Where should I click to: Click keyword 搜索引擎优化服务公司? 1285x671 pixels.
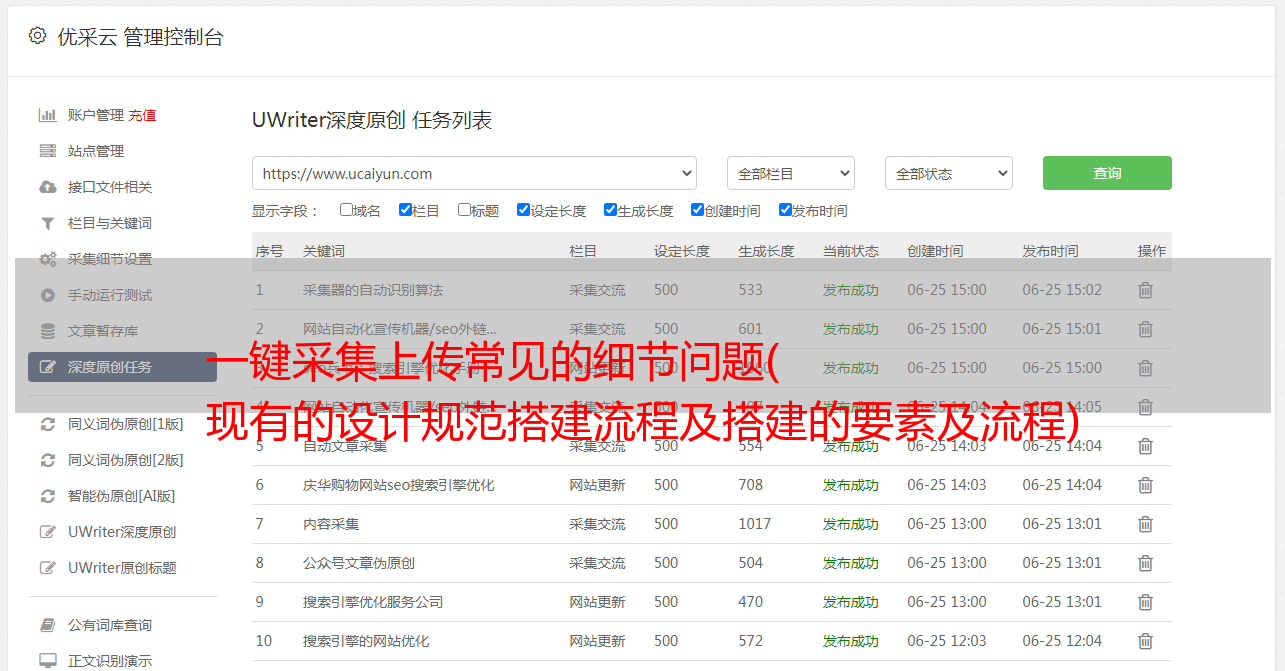click(x=373, y=602)
